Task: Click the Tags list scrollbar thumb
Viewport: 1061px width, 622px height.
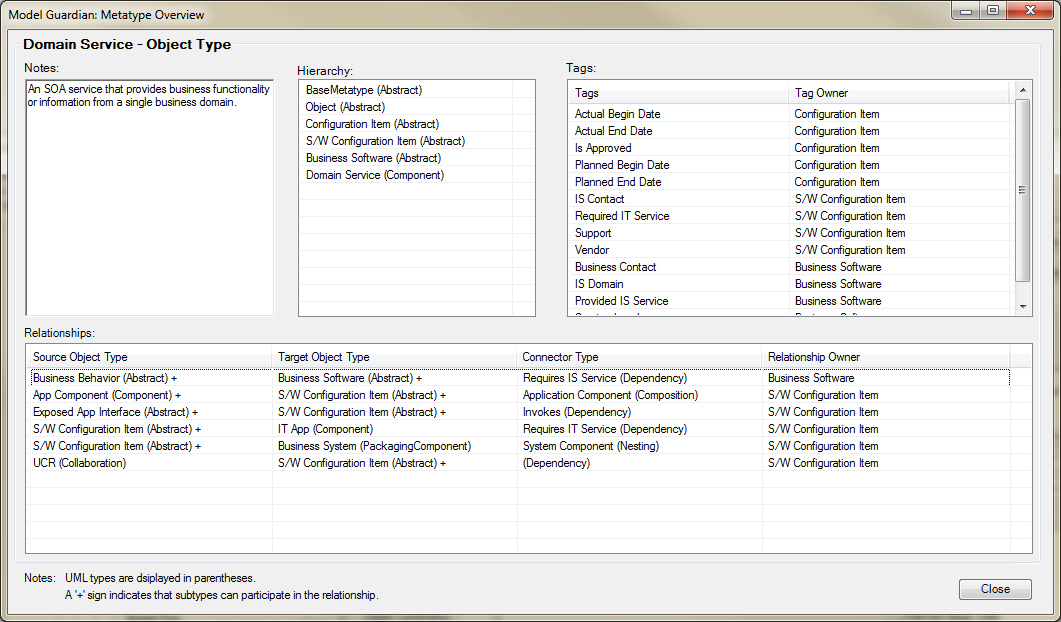Action: coord(1022,190)
